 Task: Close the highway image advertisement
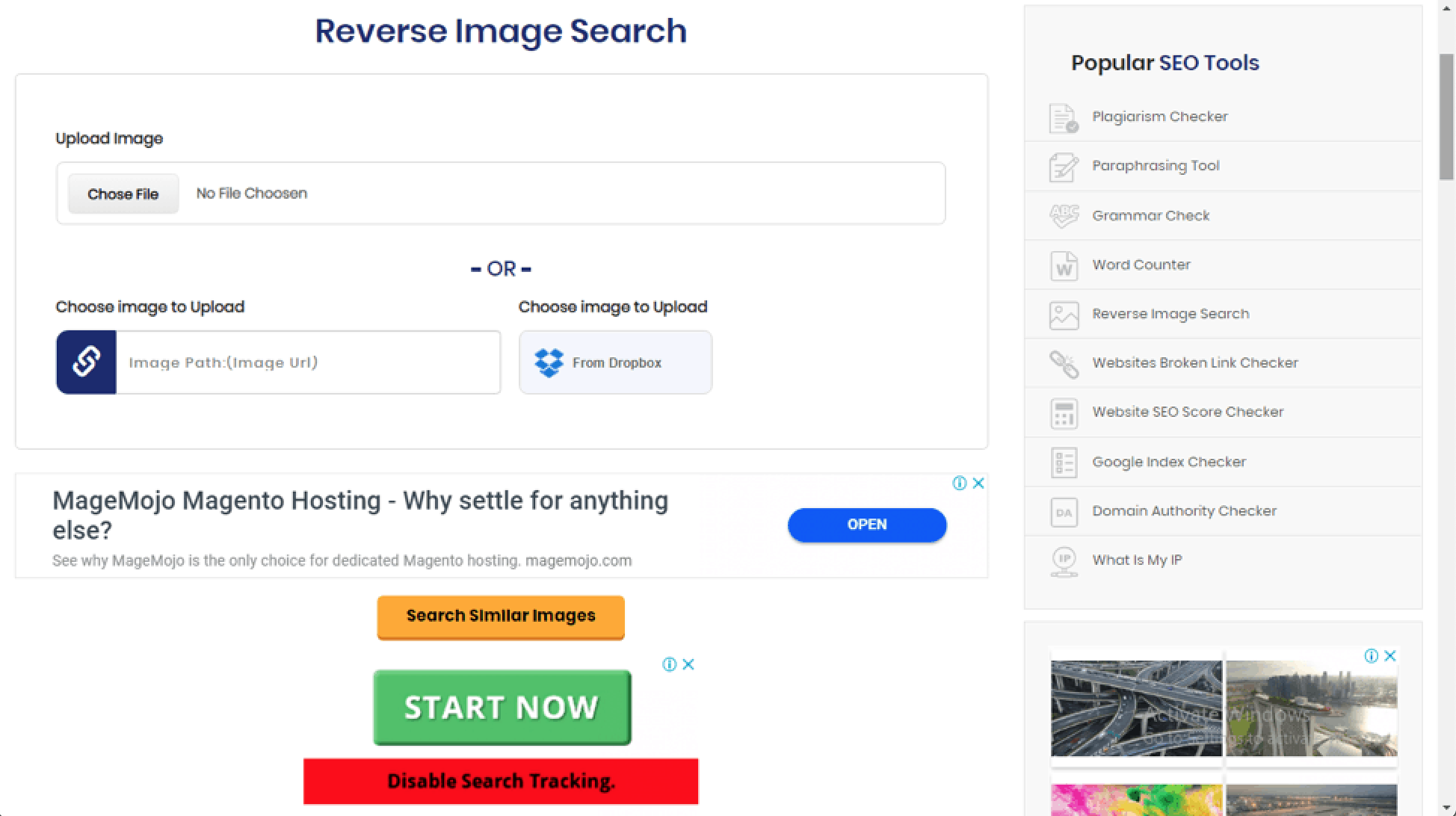[x=1389, y=655]
